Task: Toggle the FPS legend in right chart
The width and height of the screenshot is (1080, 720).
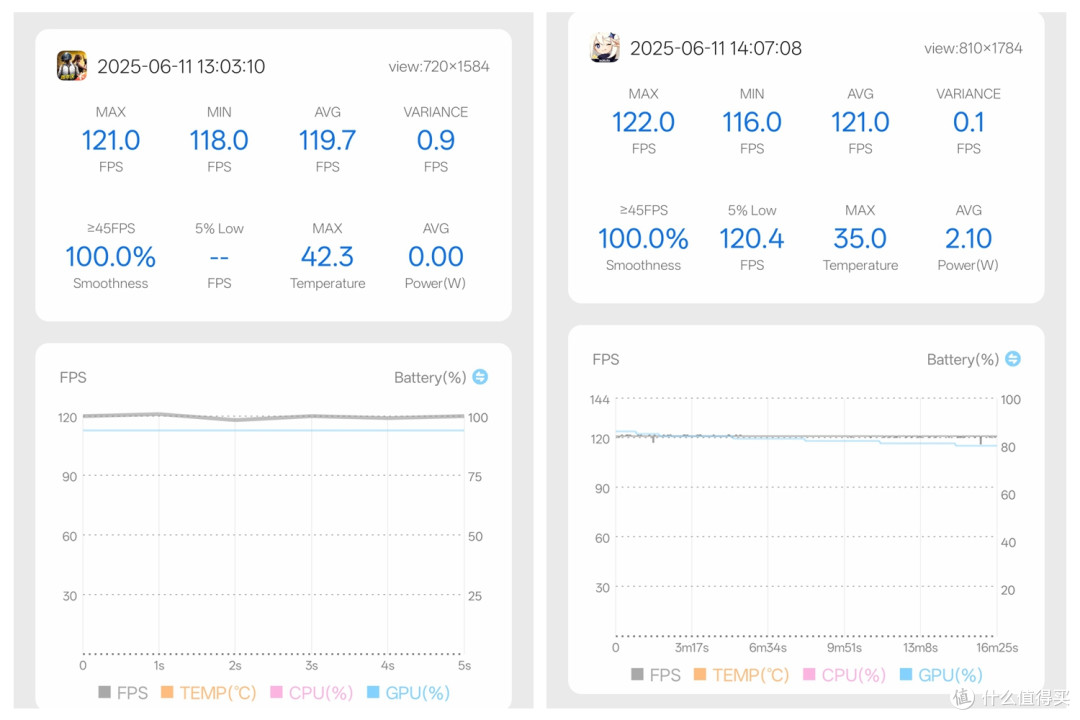Action: coord(656,675)
